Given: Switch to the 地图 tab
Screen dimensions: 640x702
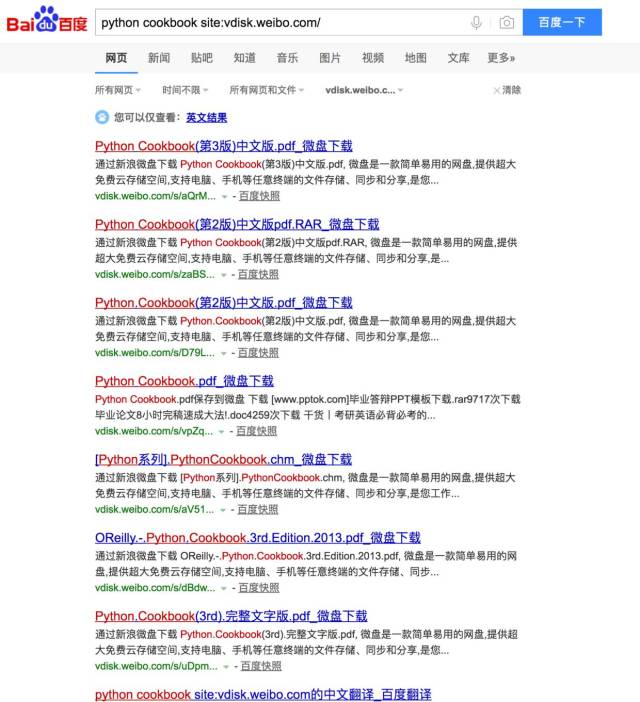Looking at the screenshot, I should [416, 58].
